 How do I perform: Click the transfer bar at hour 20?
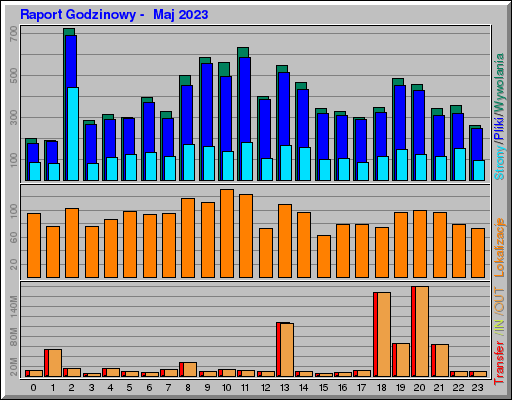420,331
